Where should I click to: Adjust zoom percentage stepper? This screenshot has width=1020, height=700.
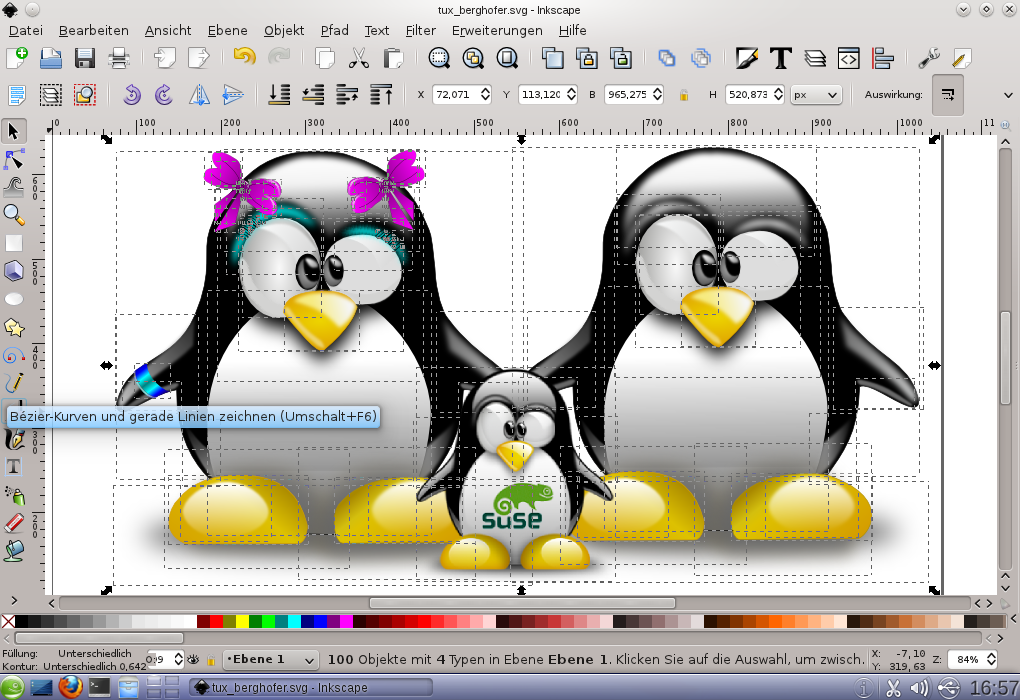click(991, 660)
